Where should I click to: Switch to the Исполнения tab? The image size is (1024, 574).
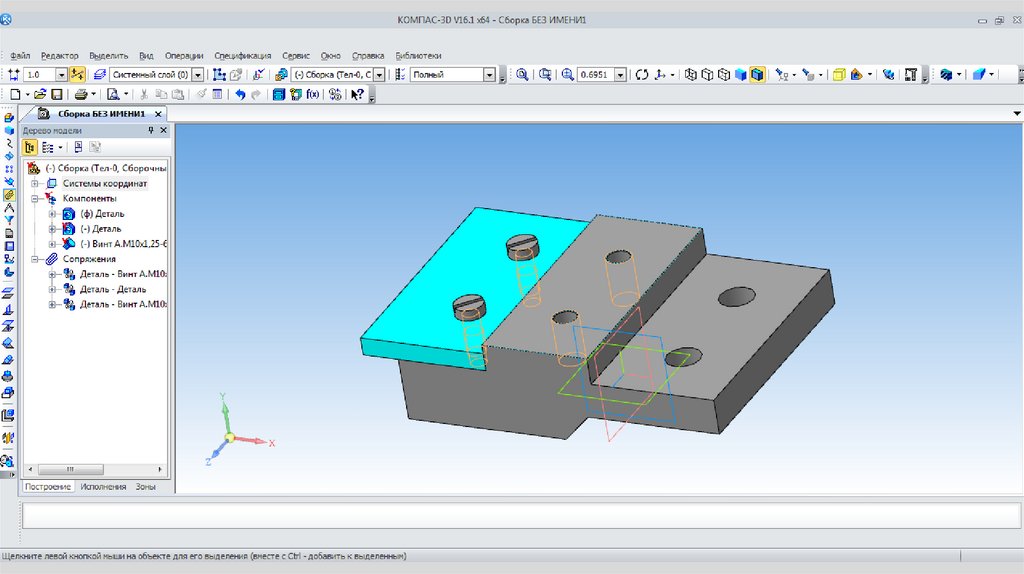tap(103, 486)
